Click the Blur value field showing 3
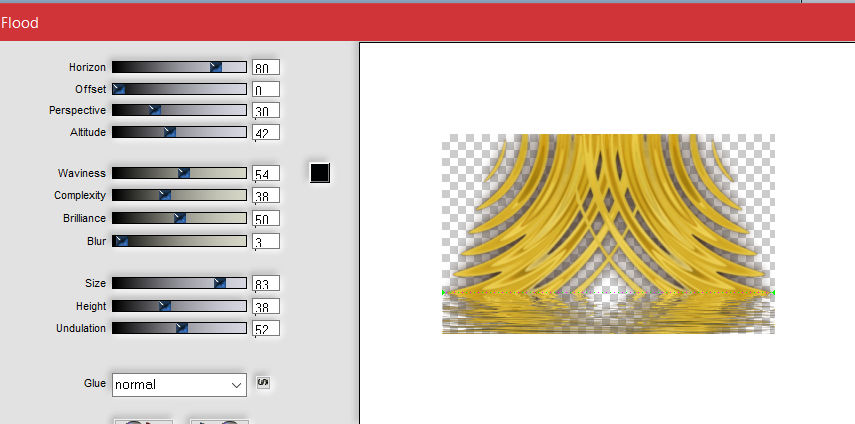 (x=266, y=241)
